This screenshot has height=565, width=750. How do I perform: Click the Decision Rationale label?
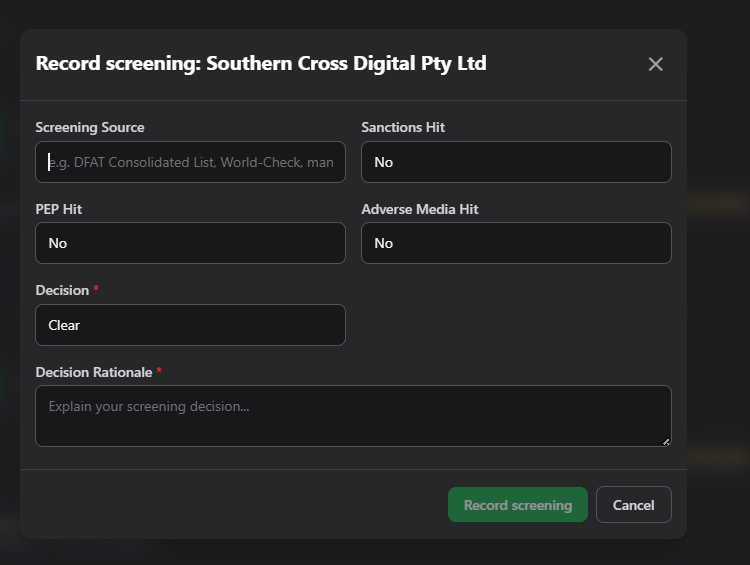(x=94, y=372)
